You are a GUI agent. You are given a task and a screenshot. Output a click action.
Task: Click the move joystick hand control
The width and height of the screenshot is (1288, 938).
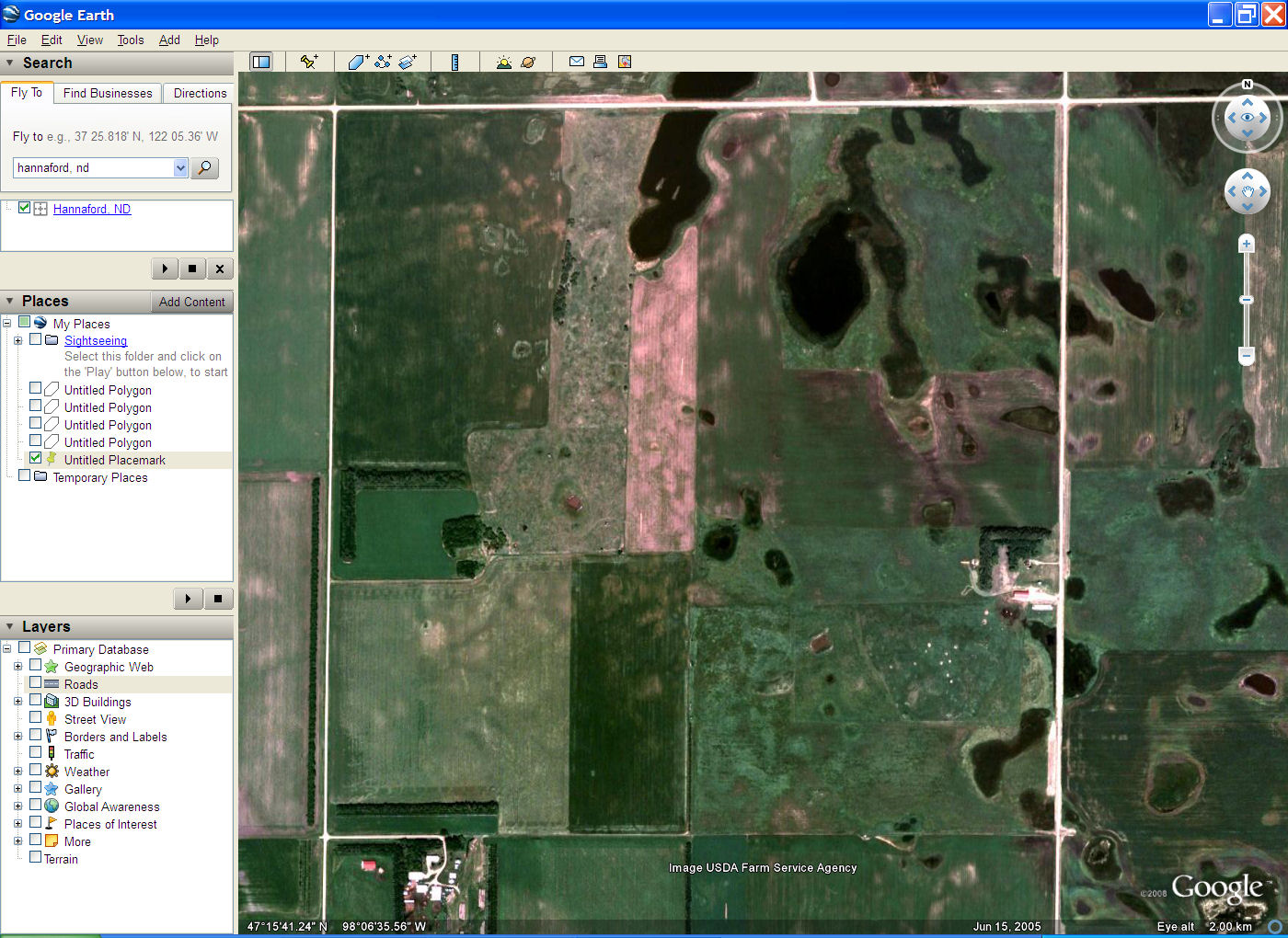(1248, 191)
